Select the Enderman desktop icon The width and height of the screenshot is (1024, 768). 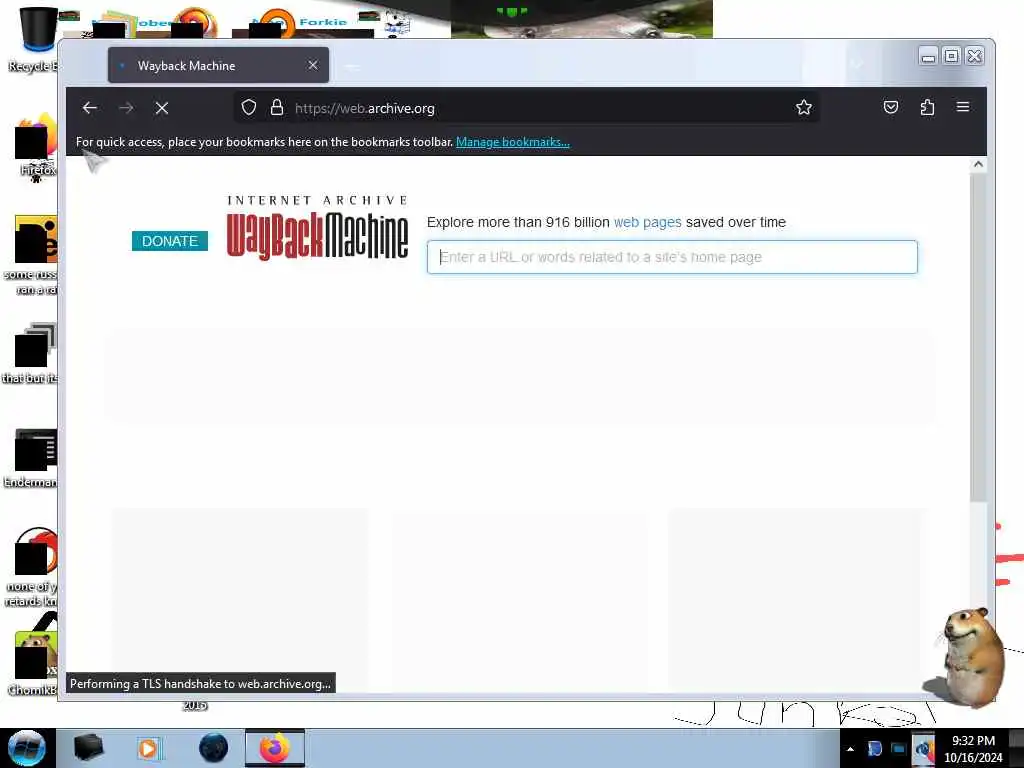[33, 458]
